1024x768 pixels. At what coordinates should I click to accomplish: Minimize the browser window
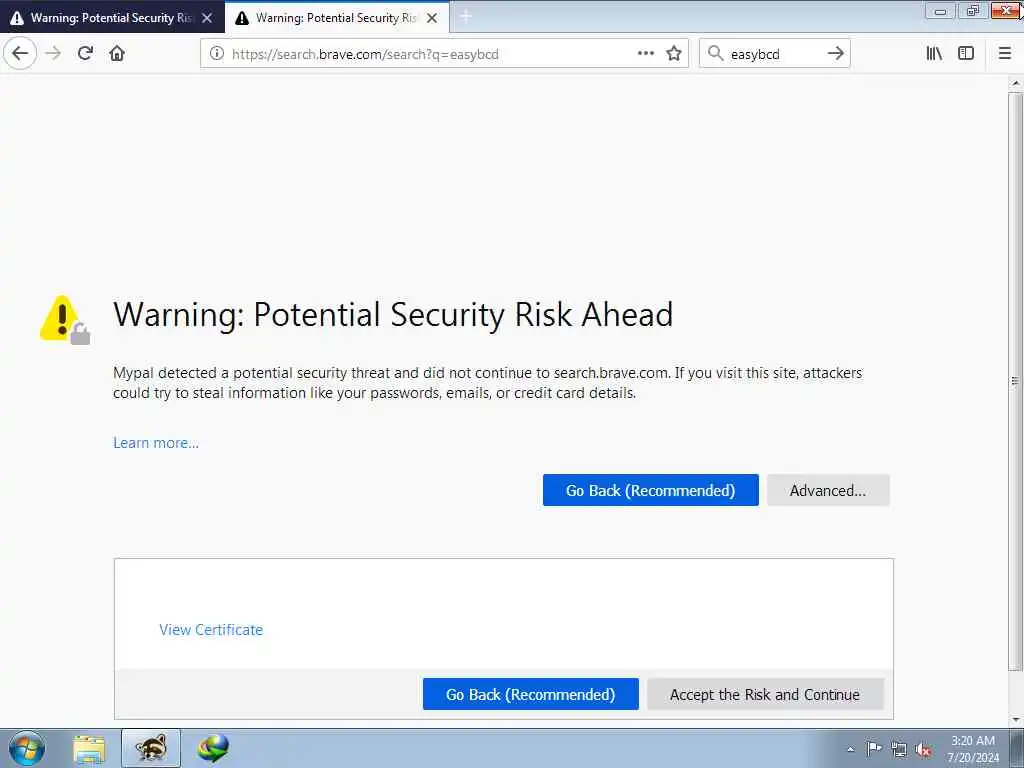(940, 11)
